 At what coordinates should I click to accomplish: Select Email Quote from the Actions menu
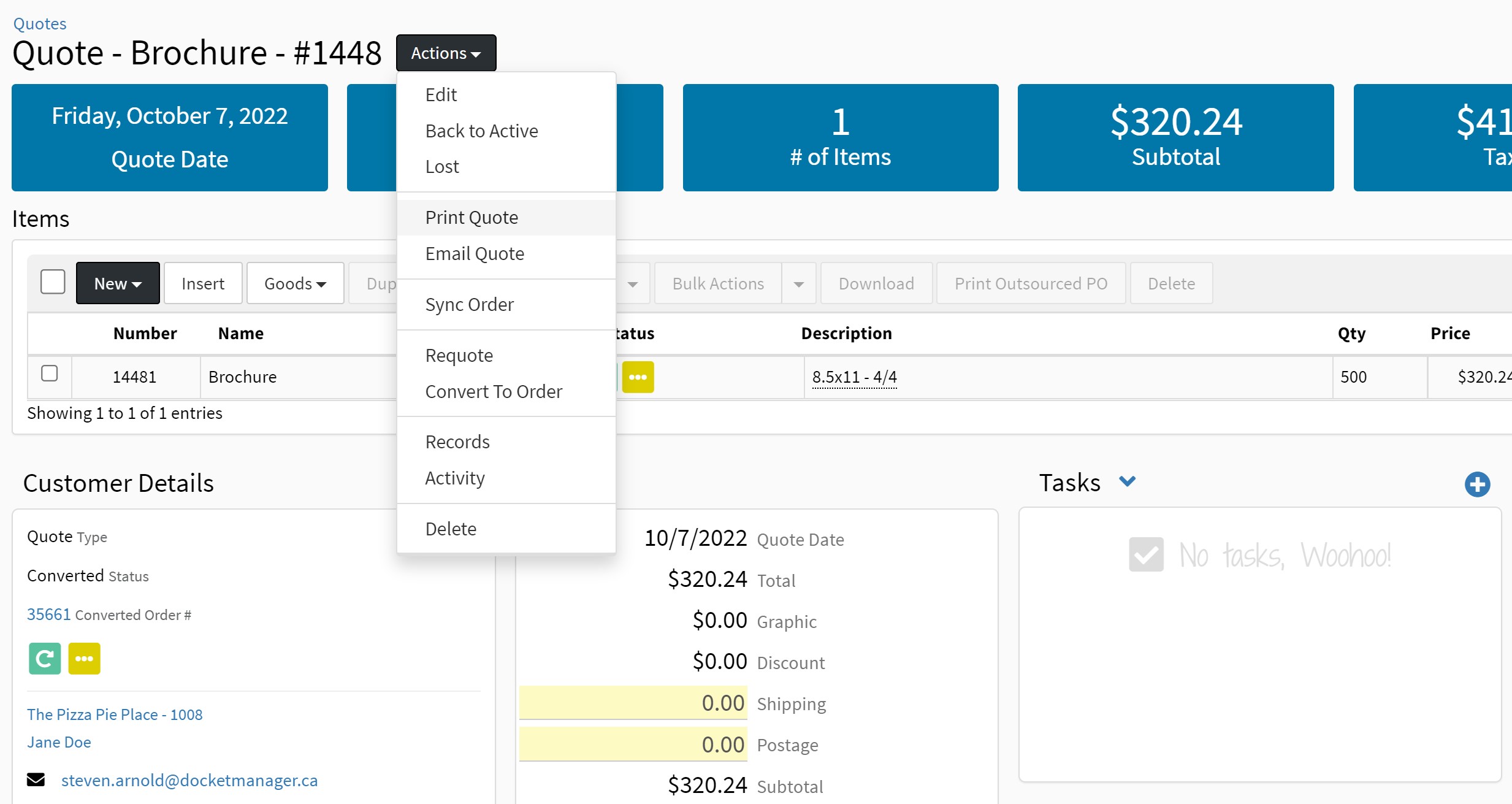tap(474, 253)
